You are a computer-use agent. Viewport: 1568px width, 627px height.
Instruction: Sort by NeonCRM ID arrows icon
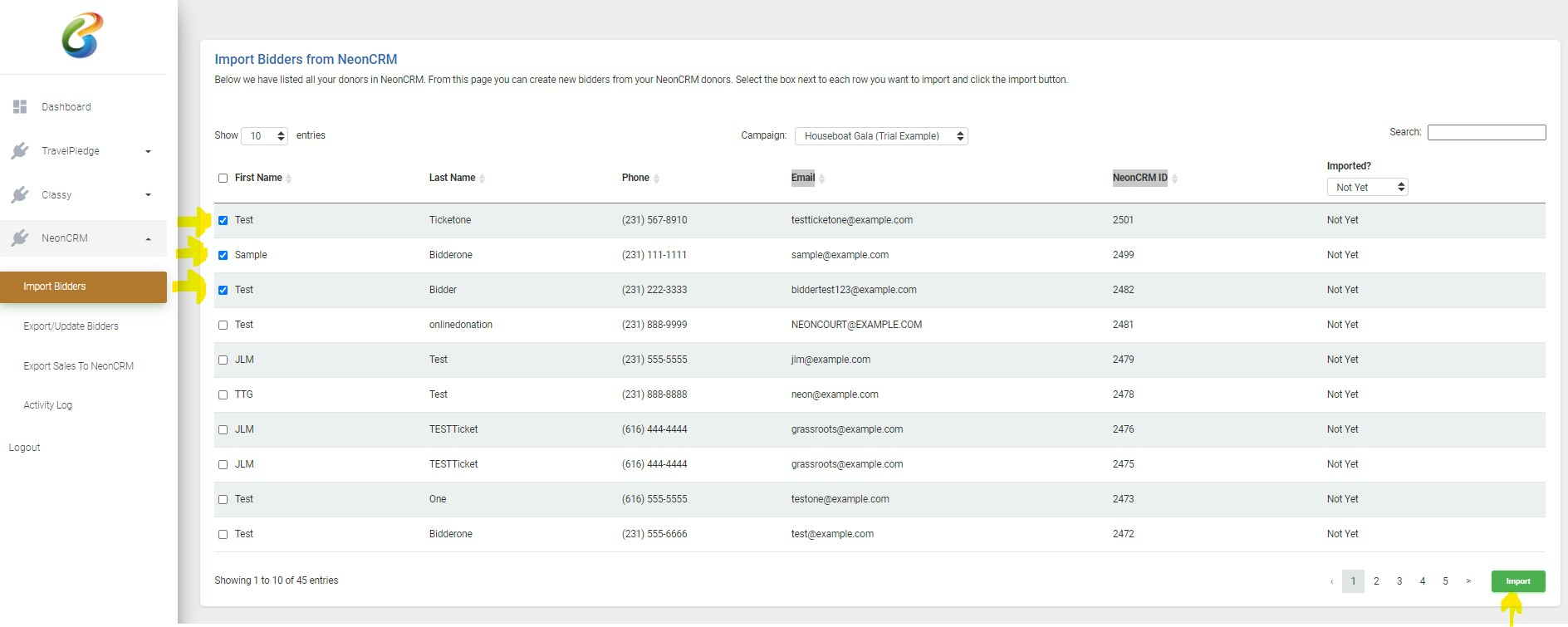(x=1174, y=179)
